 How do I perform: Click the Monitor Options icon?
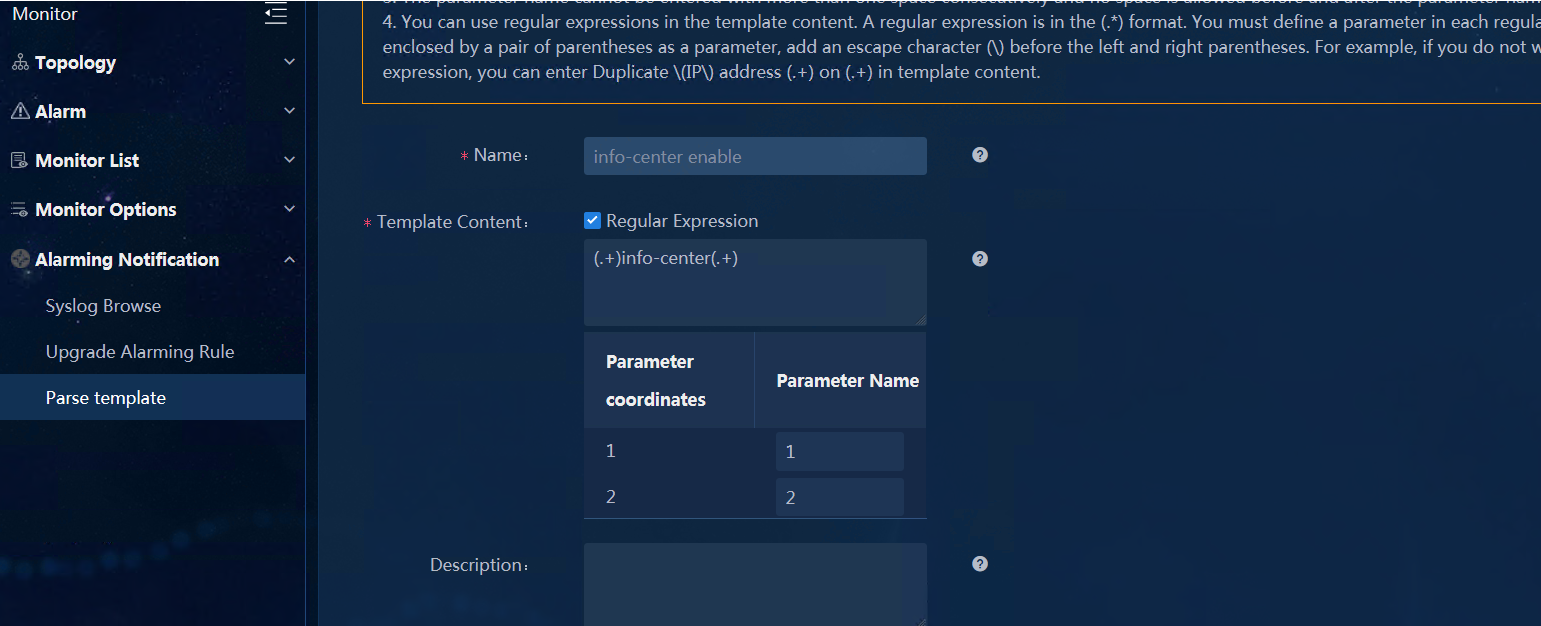pos(20,209)
